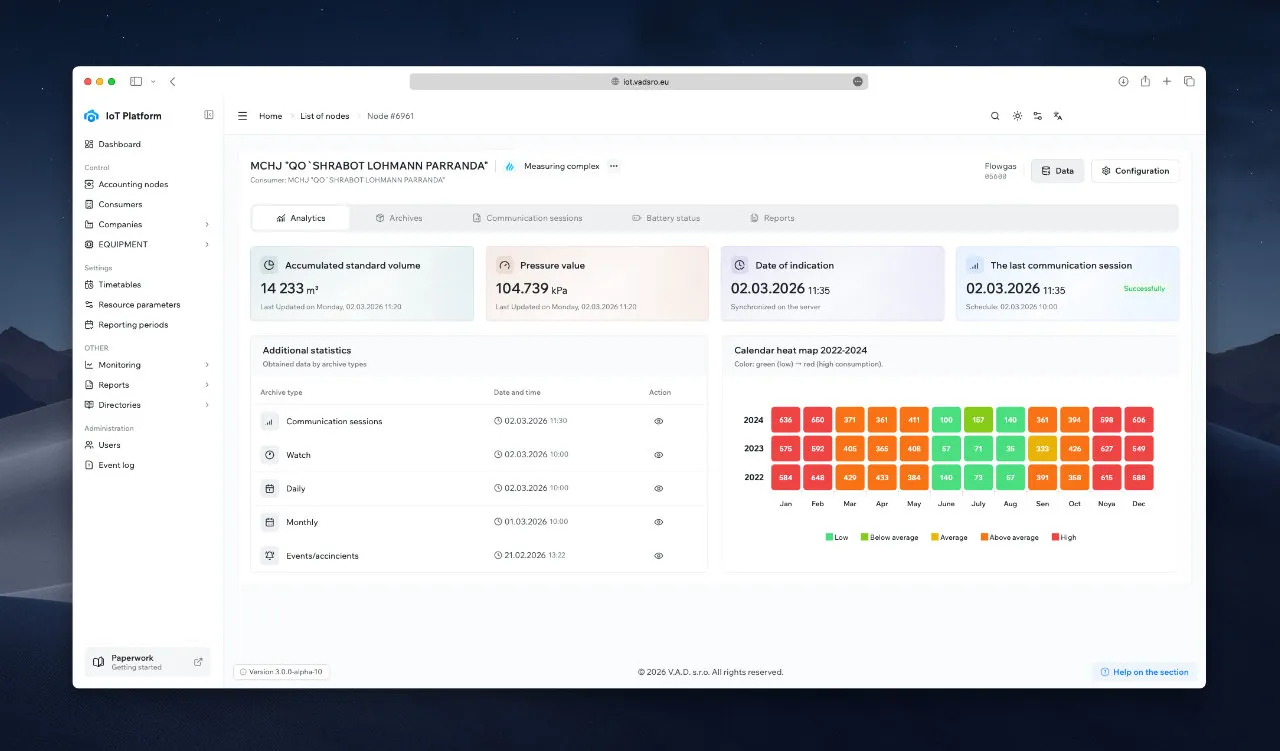The height and width of the screenshot is (751, 1280).
Task: Click the January 2024 heat map cell
Action: 785,419
